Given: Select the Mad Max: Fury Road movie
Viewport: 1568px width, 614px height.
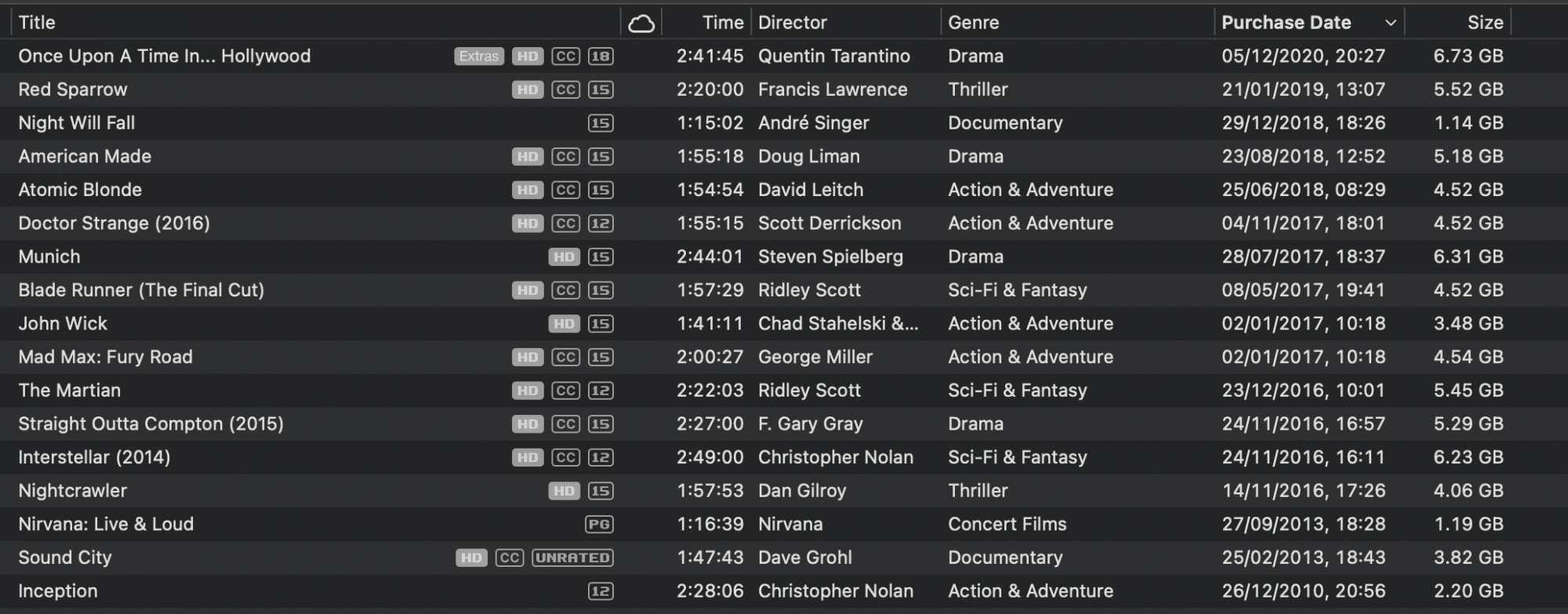Looking at the screenshot, I should [x=105, y=358].
